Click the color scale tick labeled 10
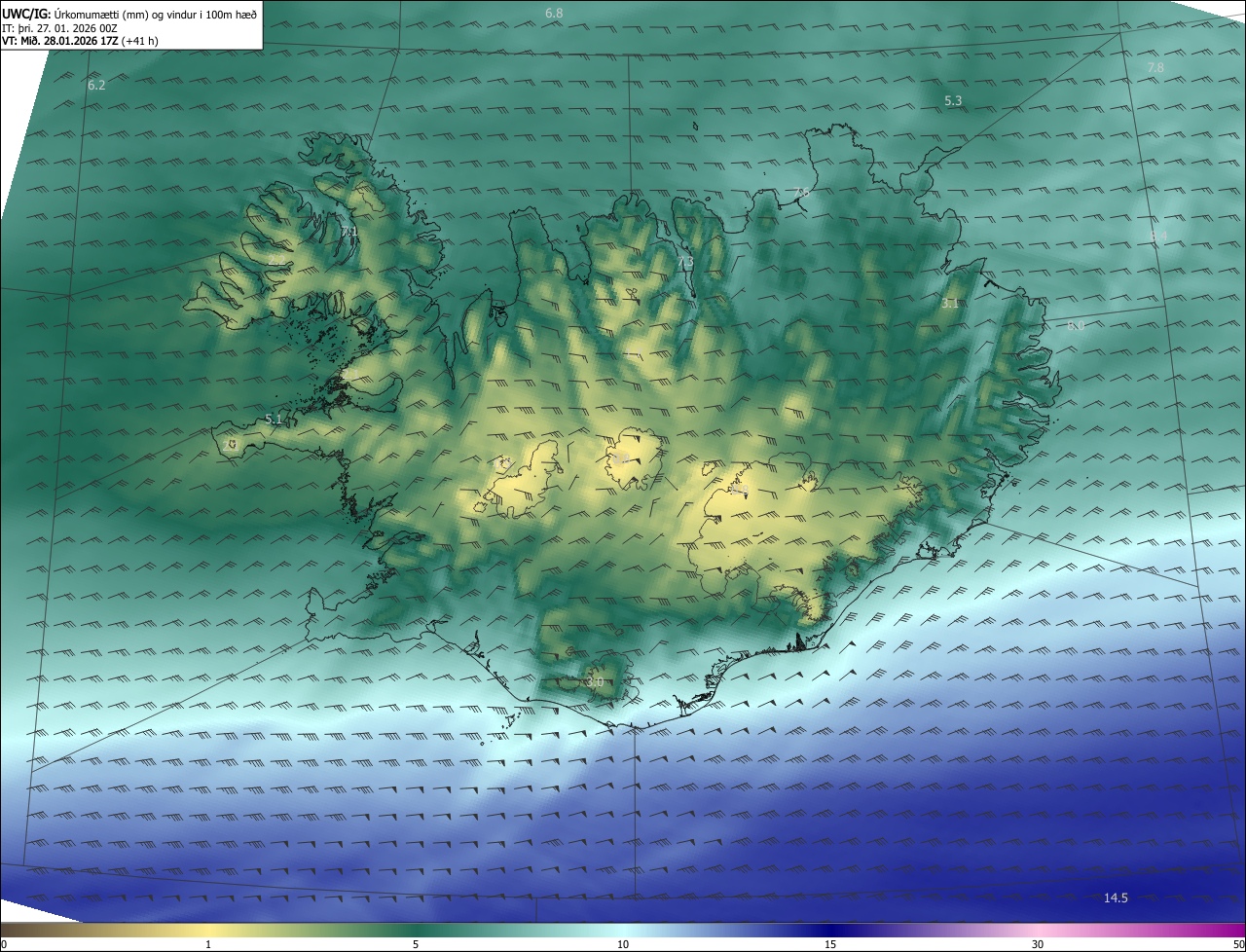 pyautogui.click(x=623, y=944)
